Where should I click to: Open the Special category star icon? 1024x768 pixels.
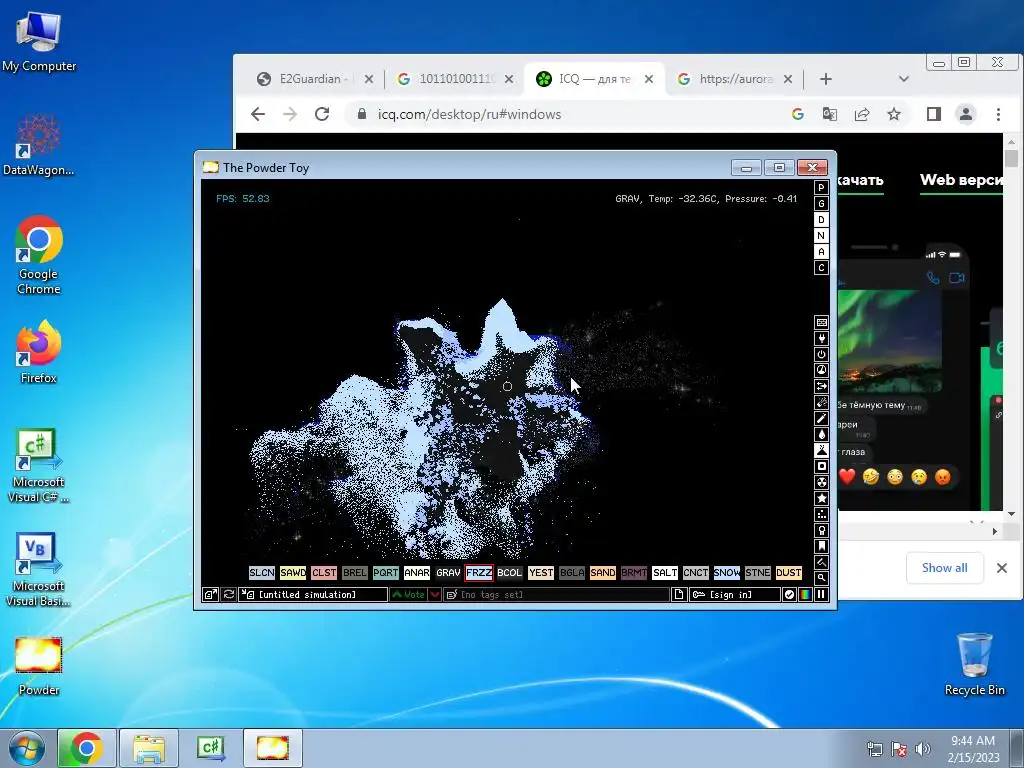click(x=822, y=498)
